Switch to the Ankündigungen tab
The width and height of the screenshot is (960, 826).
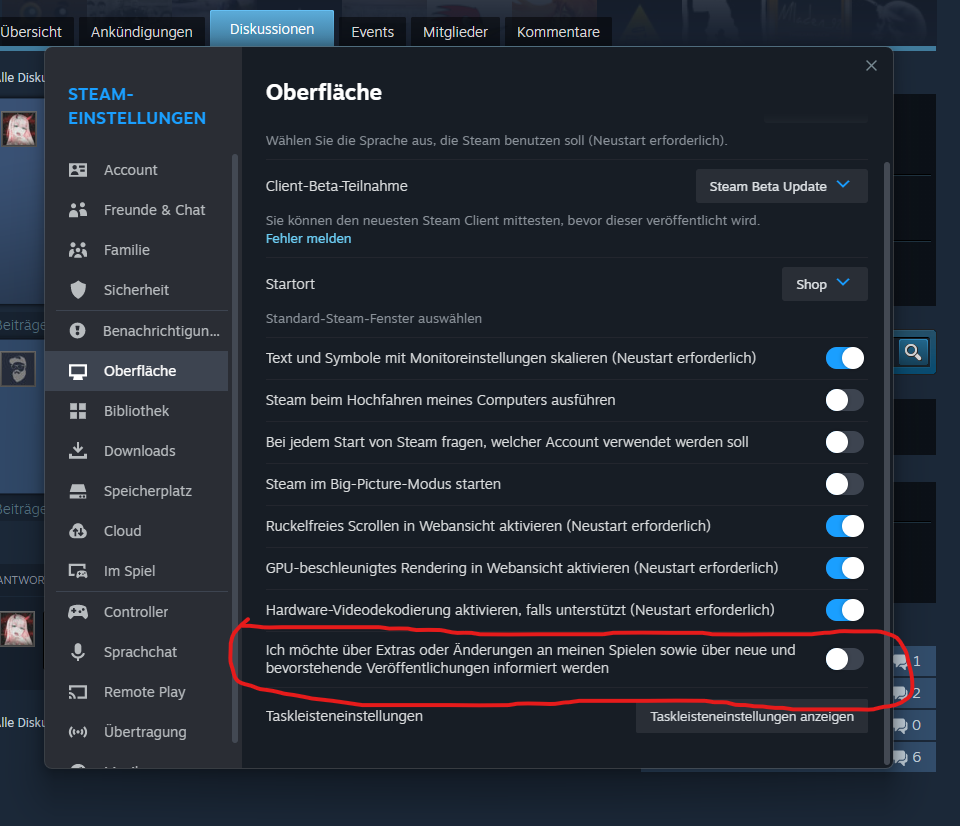click(x=141, y=32)
